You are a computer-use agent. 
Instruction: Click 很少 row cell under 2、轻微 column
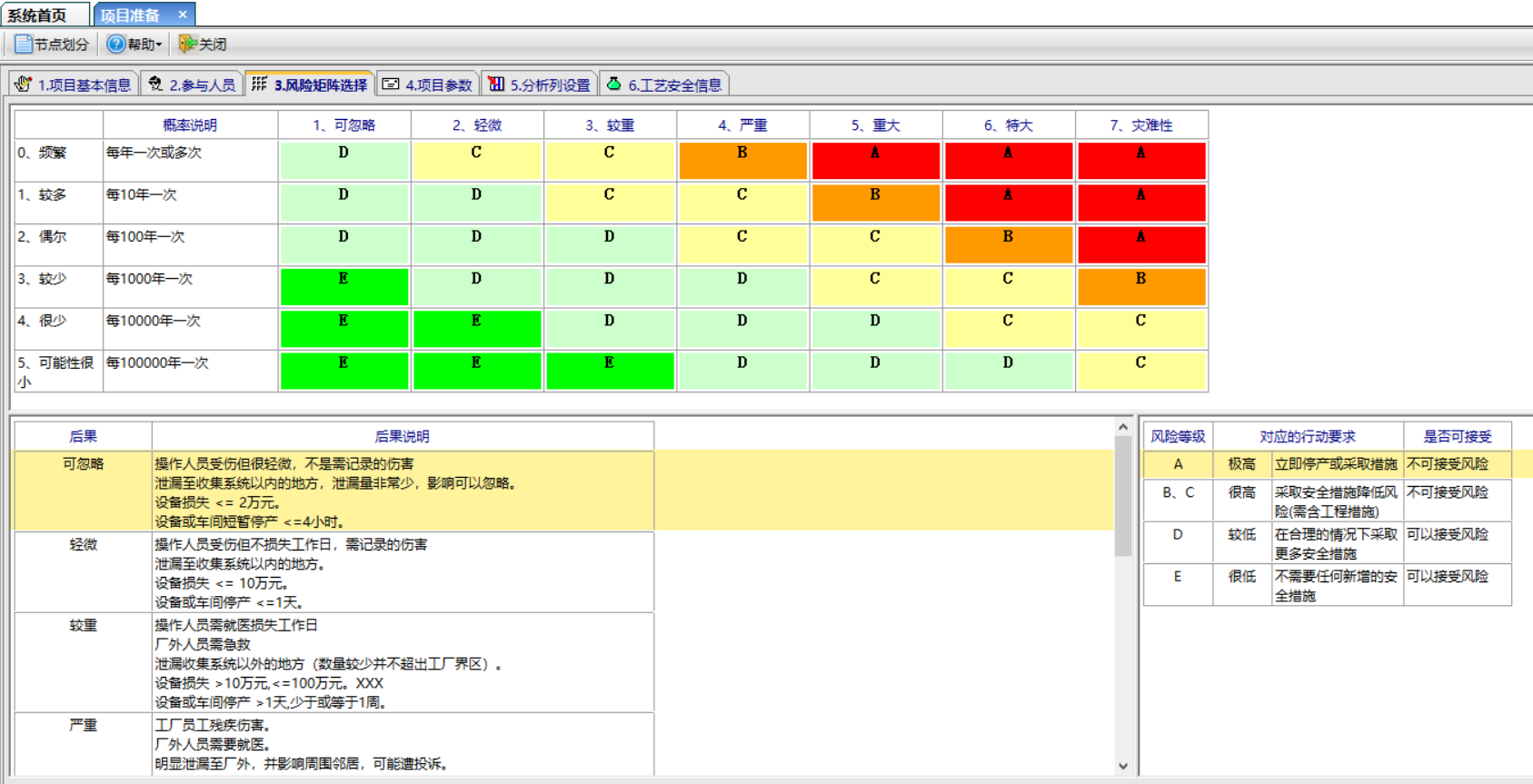(x=476, y=328)
